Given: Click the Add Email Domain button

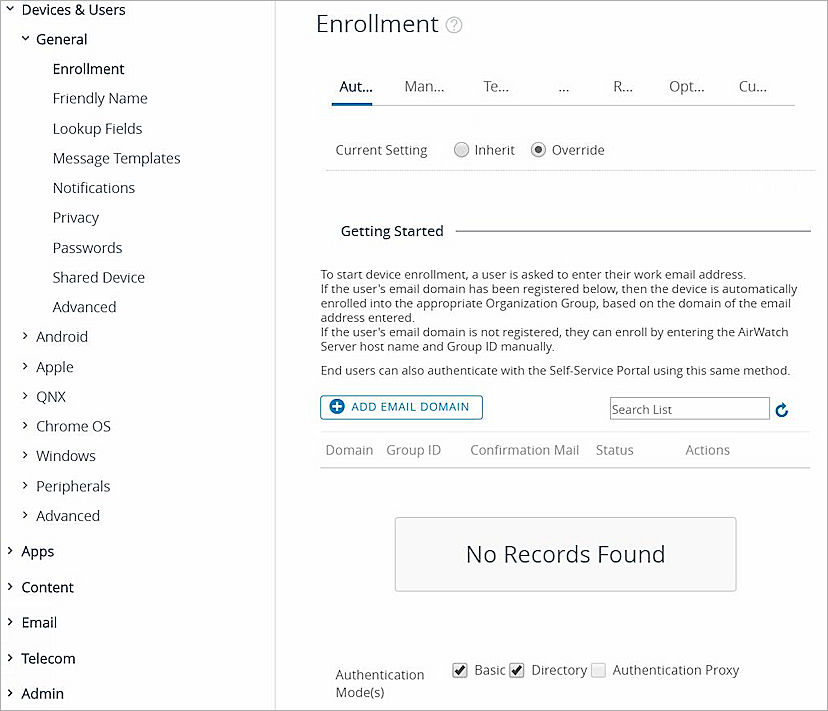Looking at the screenshot, I should click(x=400, y=407).
